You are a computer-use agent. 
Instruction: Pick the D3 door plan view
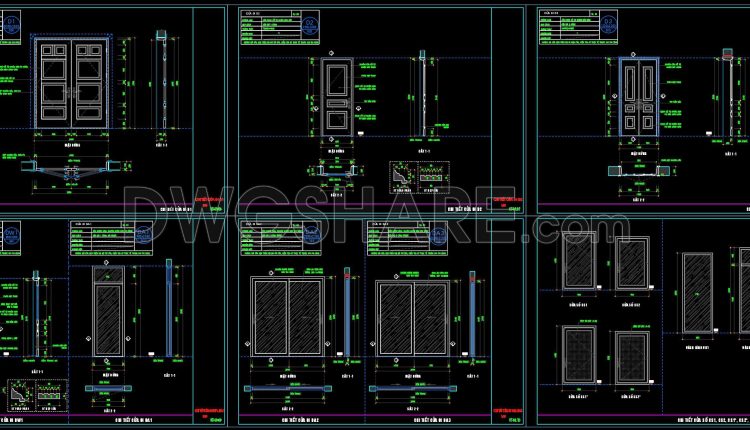(x=639, y=170)
